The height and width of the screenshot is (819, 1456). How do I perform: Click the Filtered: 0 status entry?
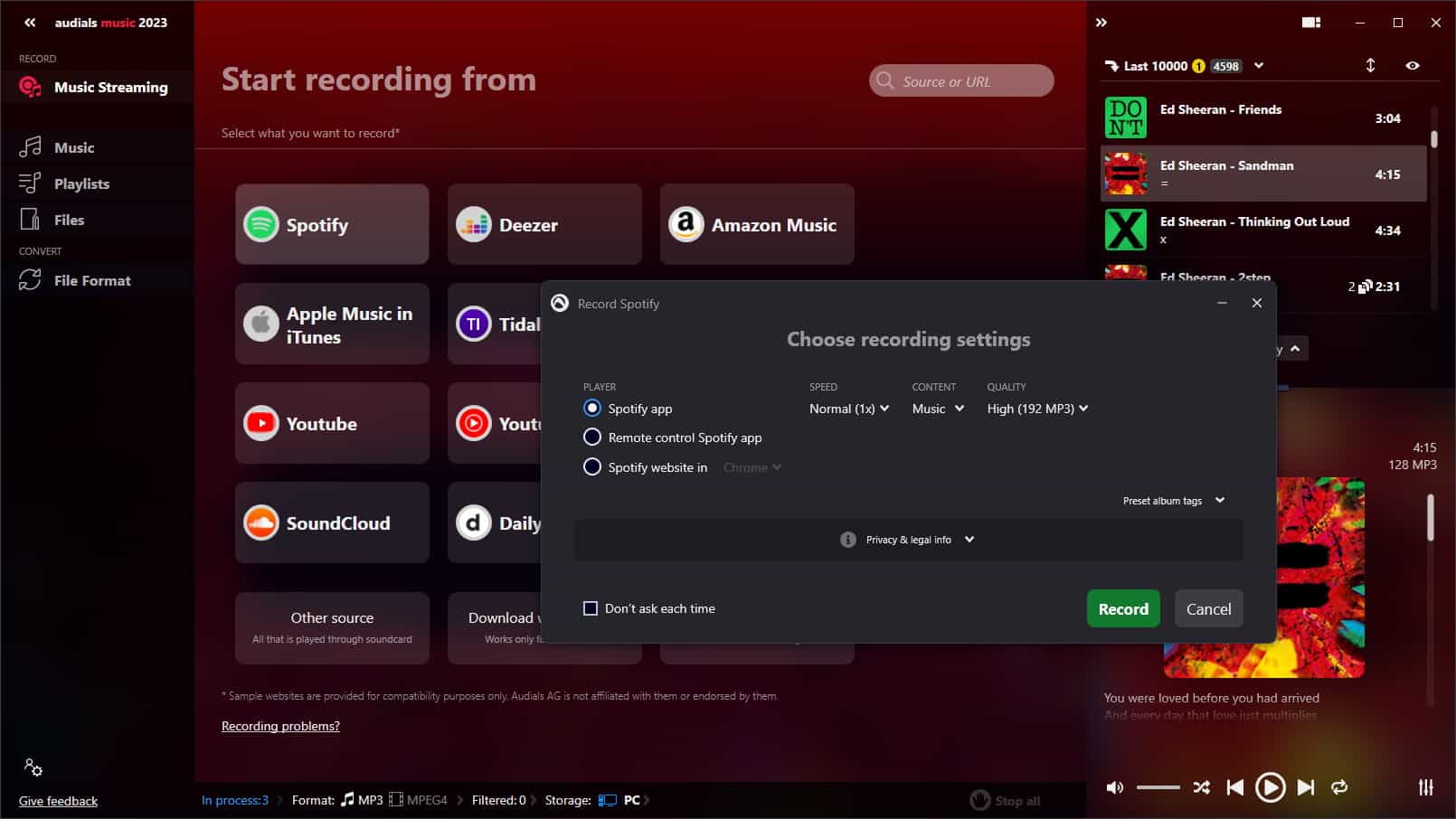click(498, 800)
